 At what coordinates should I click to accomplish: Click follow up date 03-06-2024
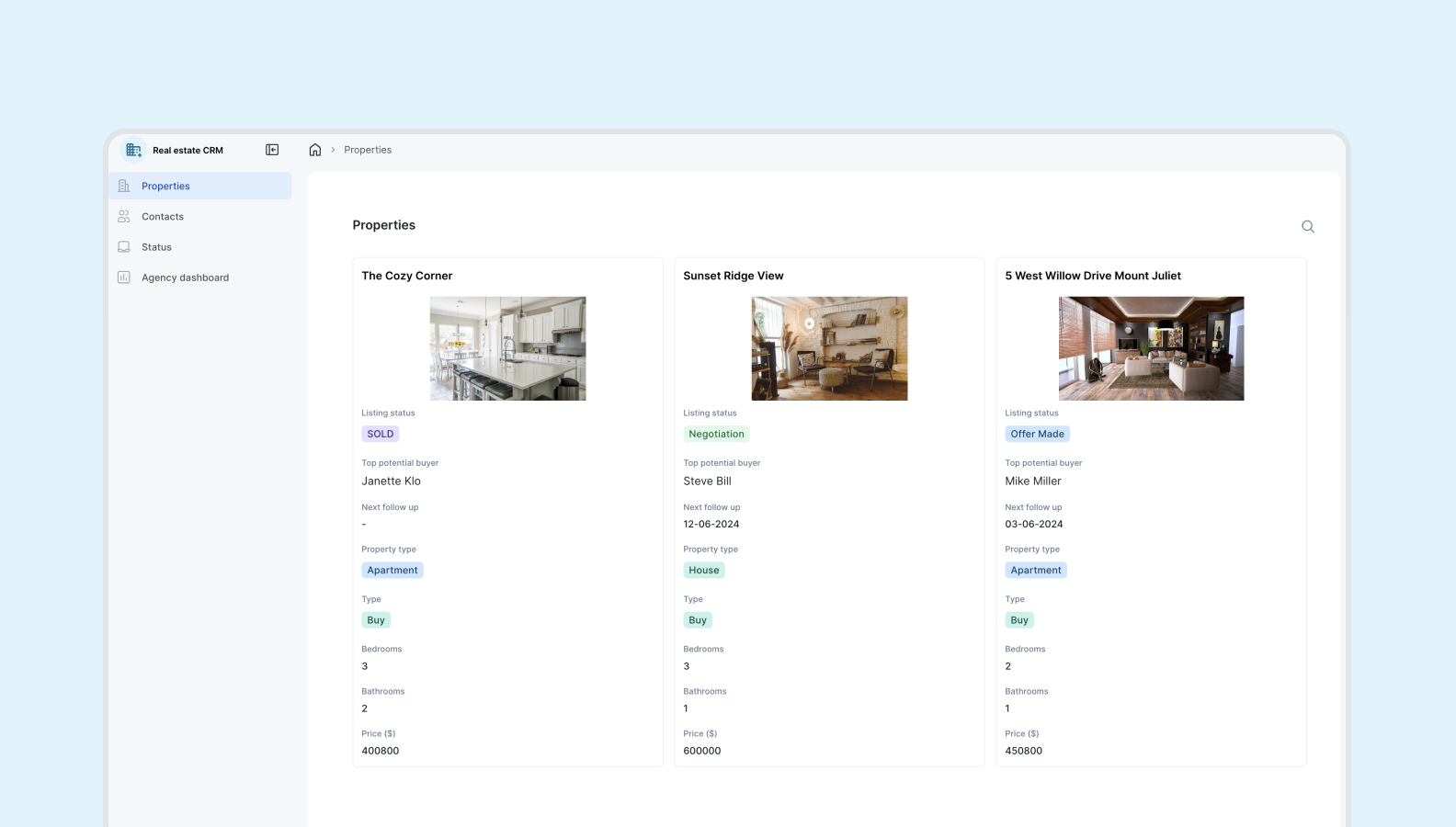[x=1034, y=525]
